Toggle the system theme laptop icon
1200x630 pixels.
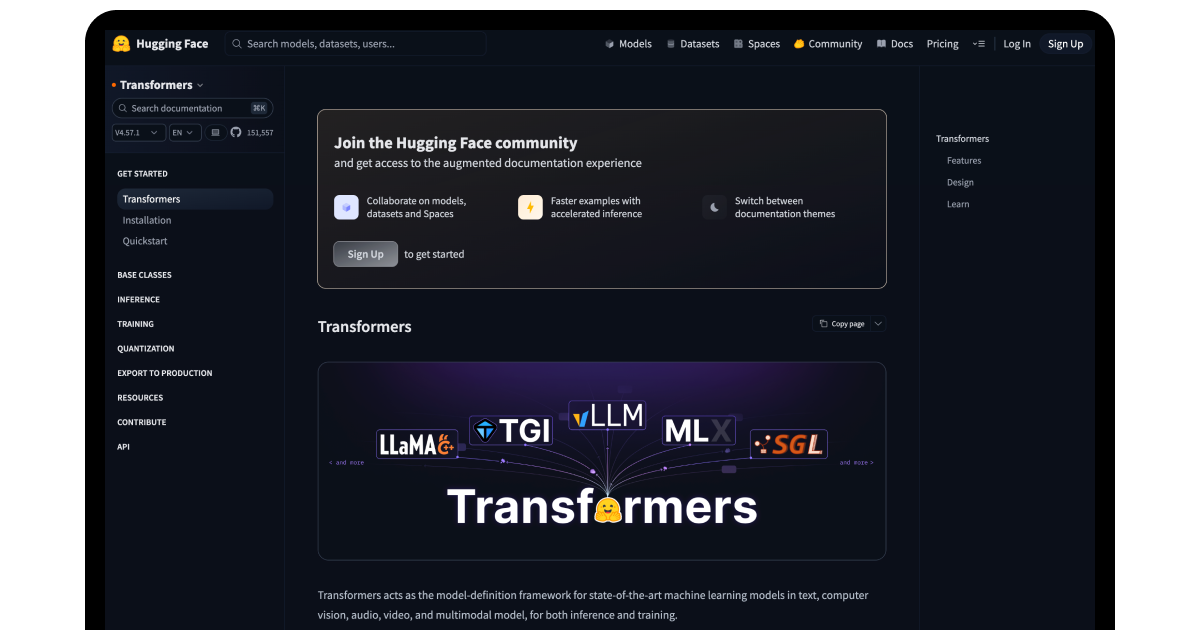pyautogui.click(x=215, y=132)
